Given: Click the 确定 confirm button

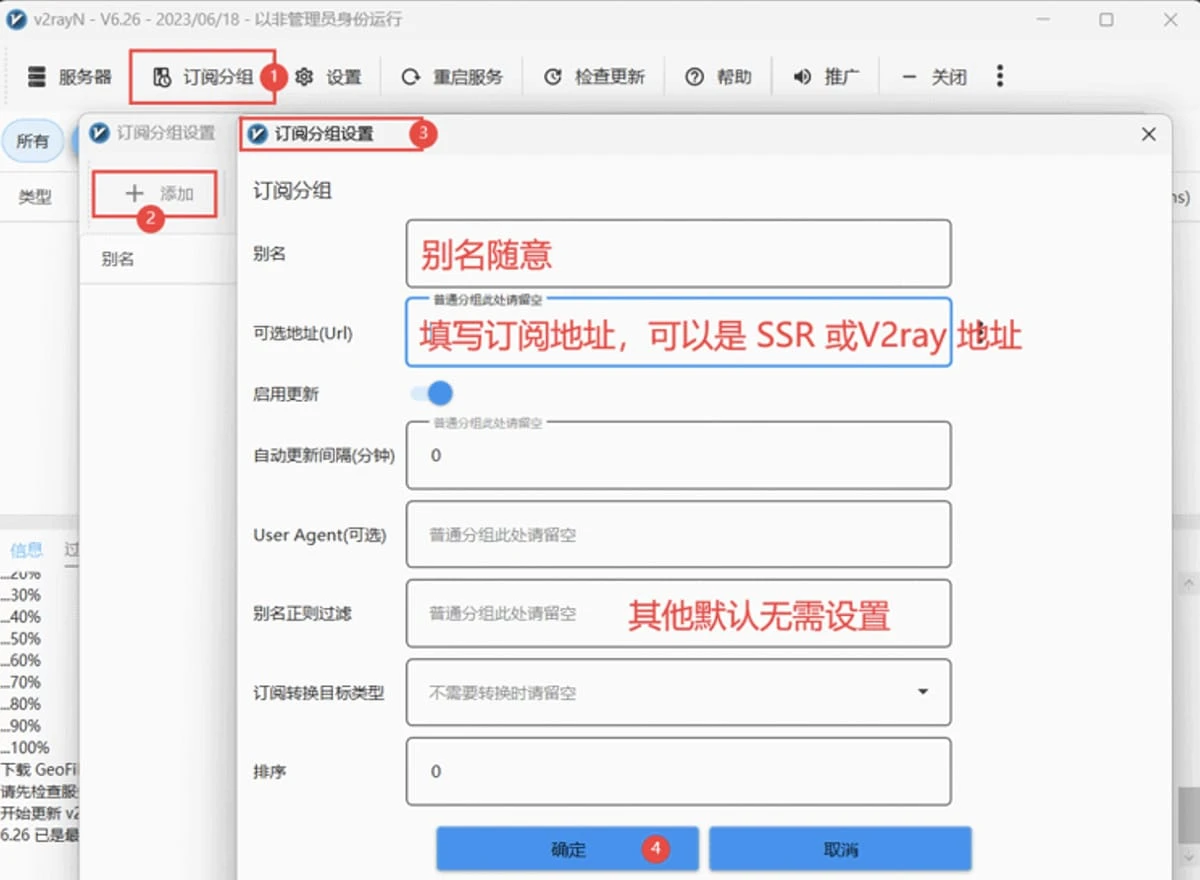Looking at the screenshot, I should click(568, 849).
